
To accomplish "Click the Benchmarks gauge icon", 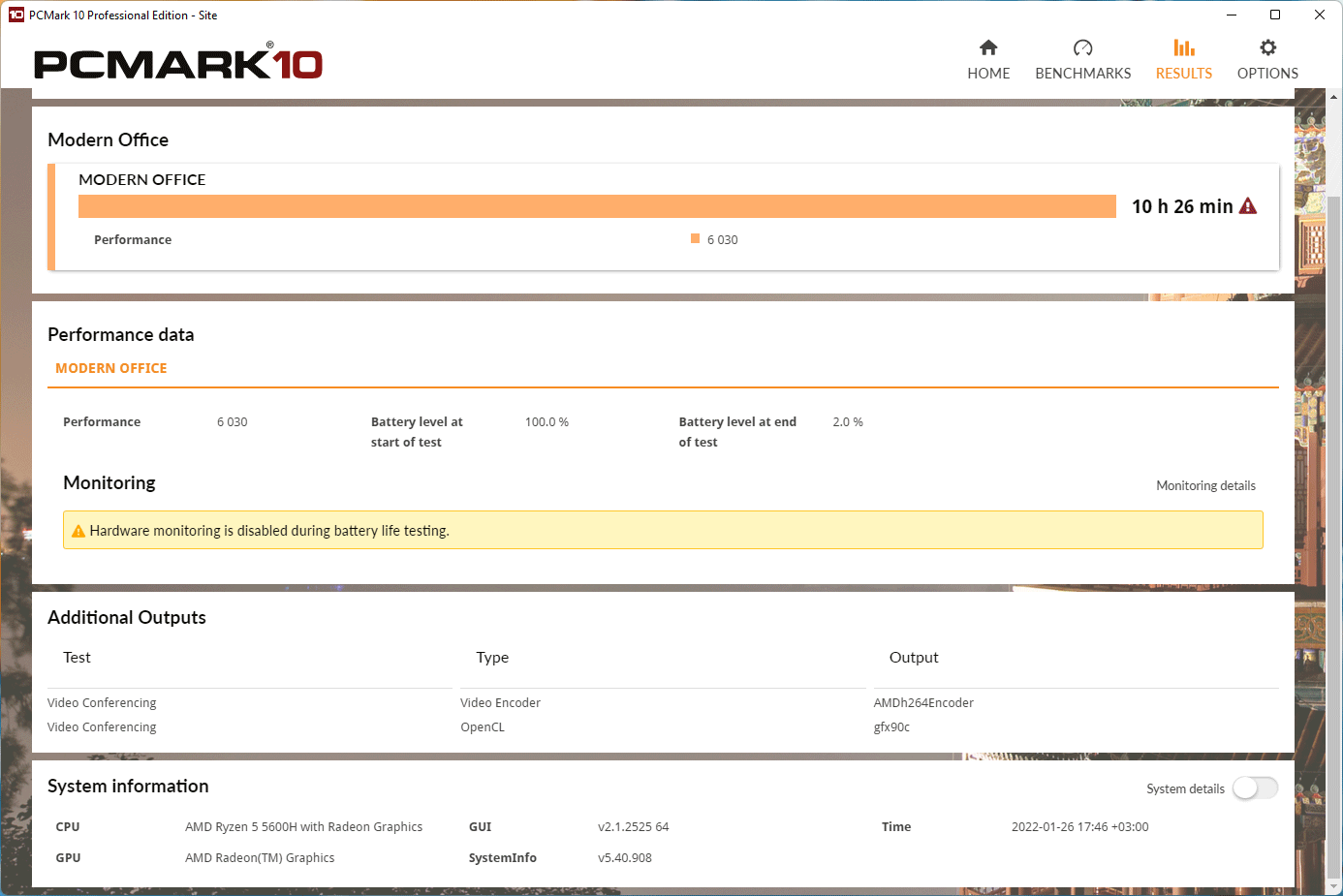I will point(1083,47).
